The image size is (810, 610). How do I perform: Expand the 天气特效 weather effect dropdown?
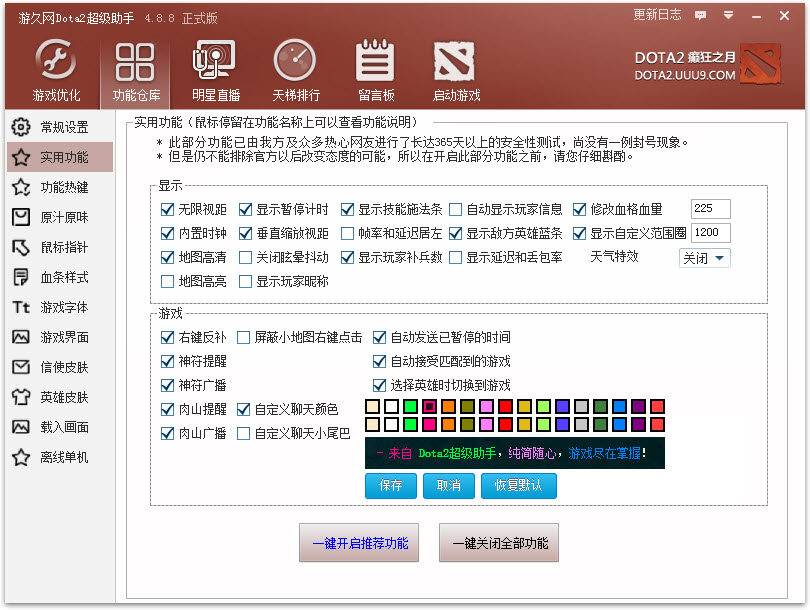point(706,258)
